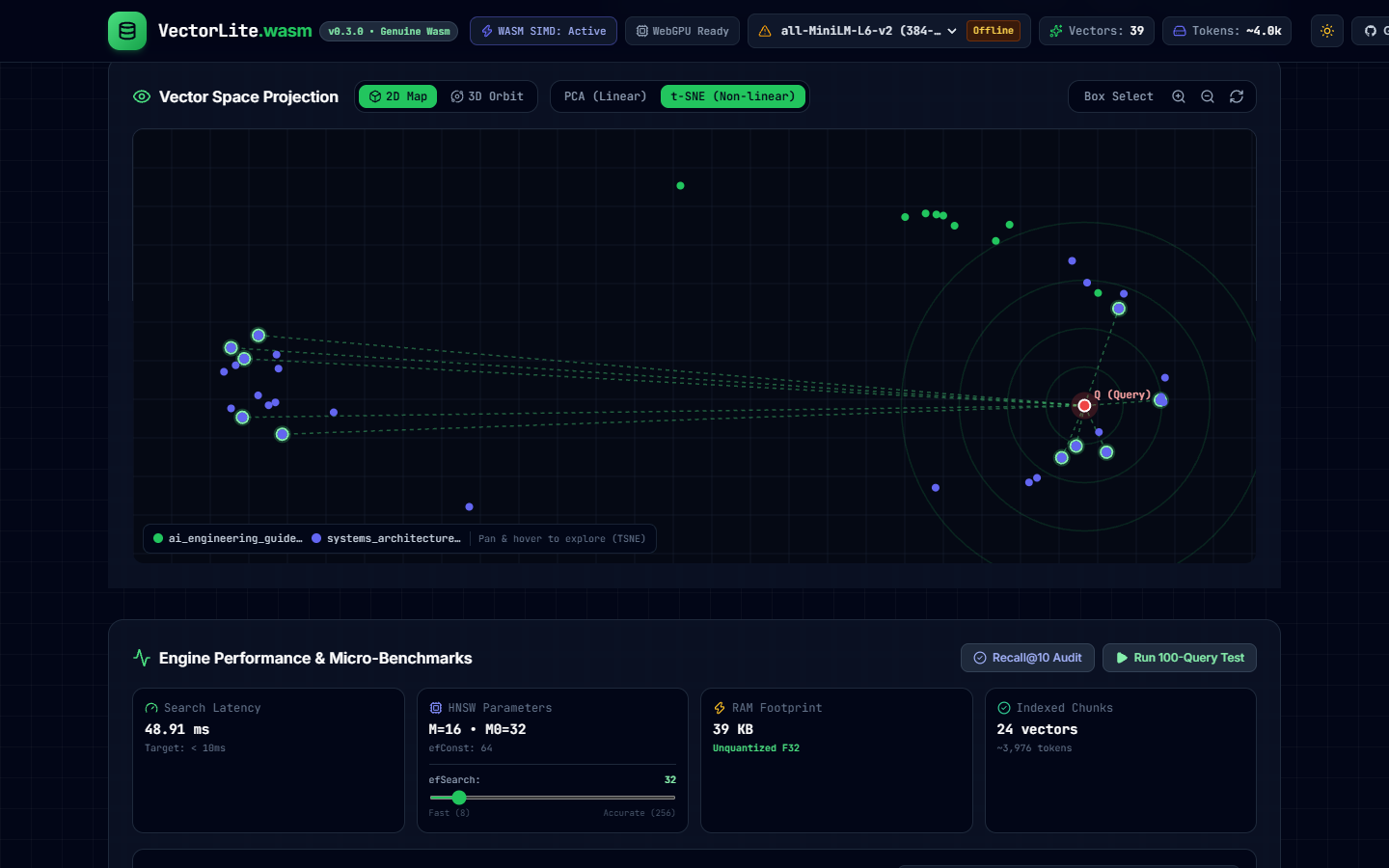Switch to 3D Orbit view
This screenshot has width=1389, height=868.
pos(487,96)
